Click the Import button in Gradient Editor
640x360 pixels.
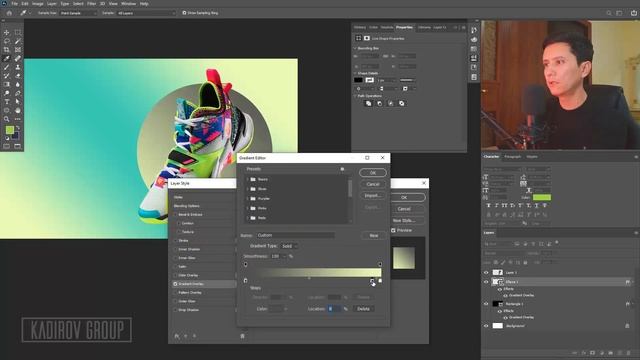[x=373, y=196]
